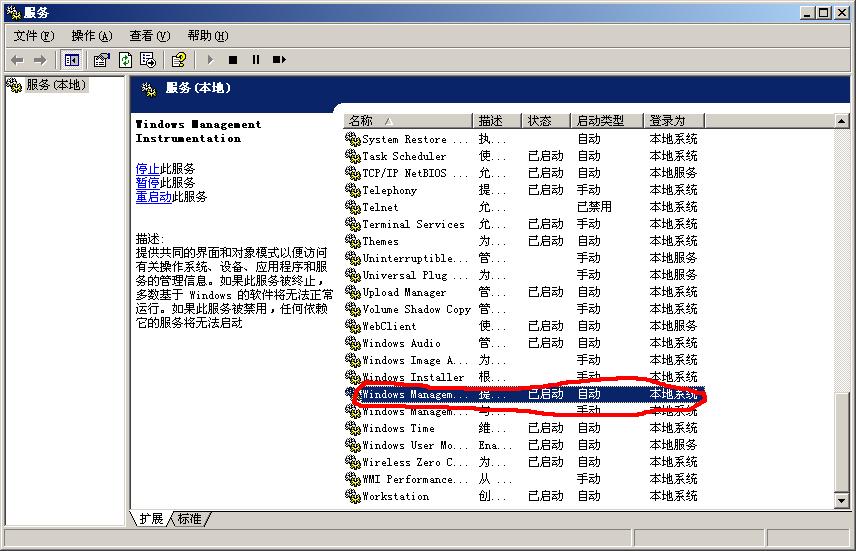Viewport: 856px width, 551px height.
Task: Click the gear icon beside Windows Audio
Action: 353,343
